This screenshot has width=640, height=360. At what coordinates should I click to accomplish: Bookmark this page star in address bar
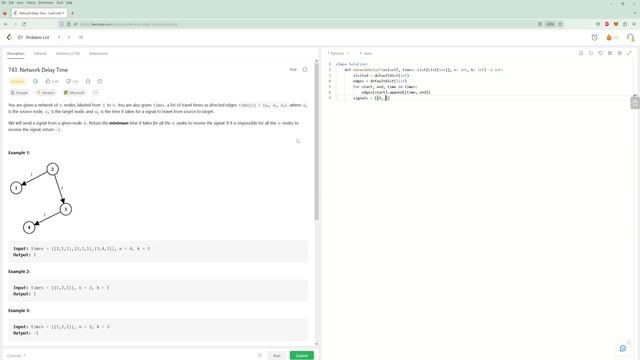(560, 24)
